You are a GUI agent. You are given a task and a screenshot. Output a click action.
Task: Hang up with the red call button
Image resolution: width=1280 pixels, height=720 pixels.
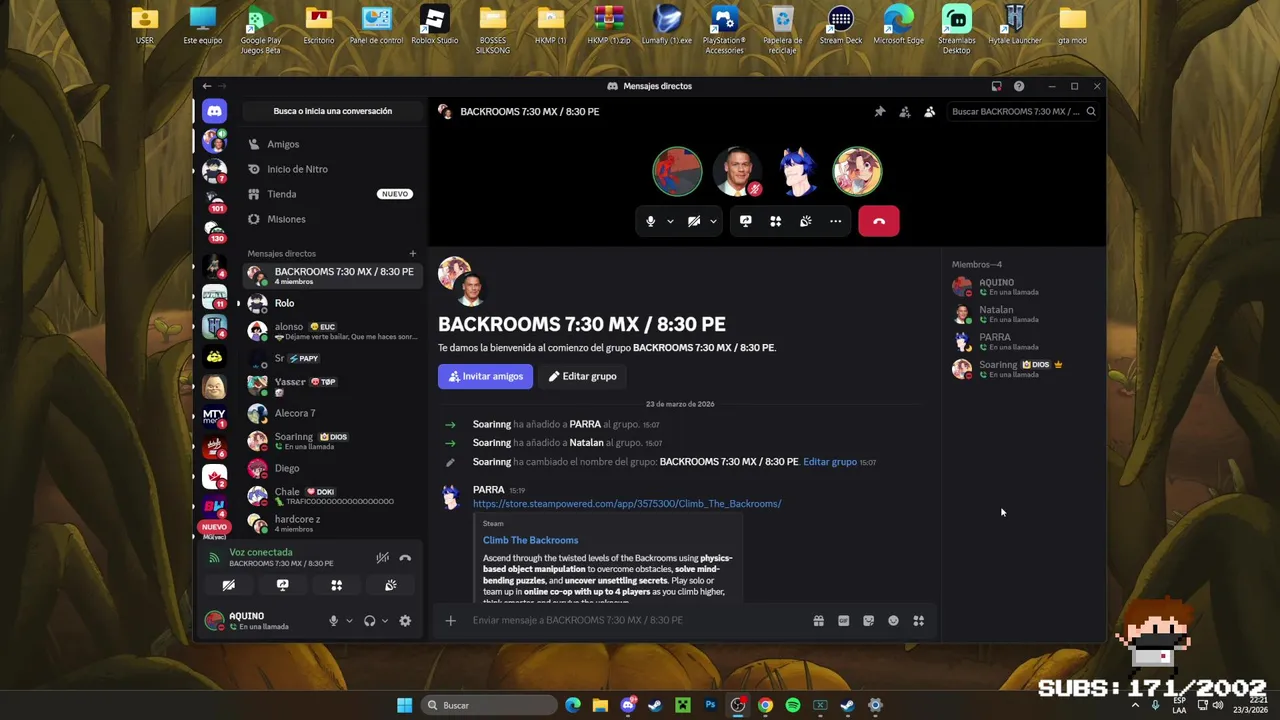click(x=878, y=221)
